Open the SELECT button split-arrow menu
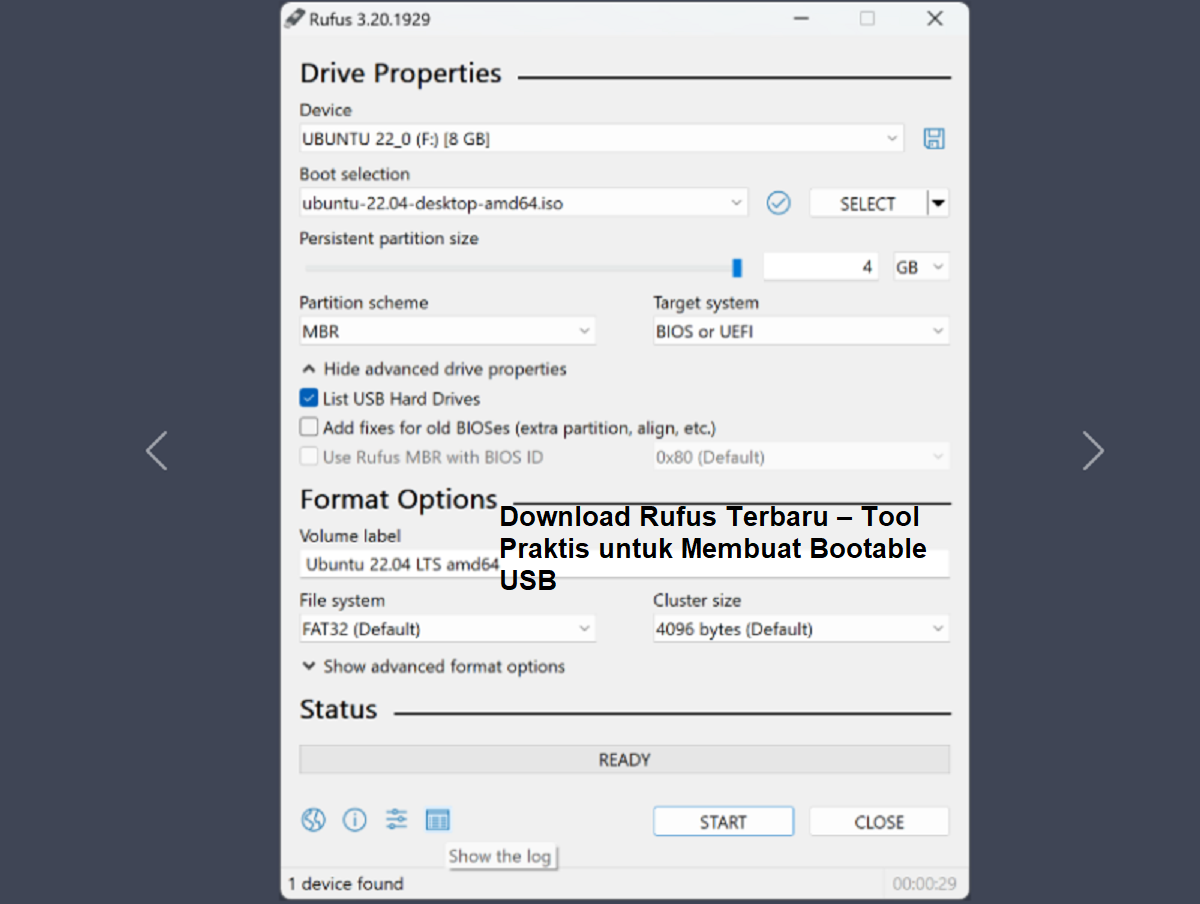 (938, 202)
